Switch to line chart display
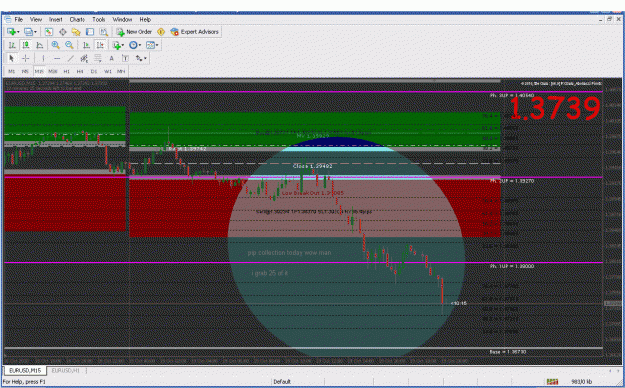 point(39,45)
